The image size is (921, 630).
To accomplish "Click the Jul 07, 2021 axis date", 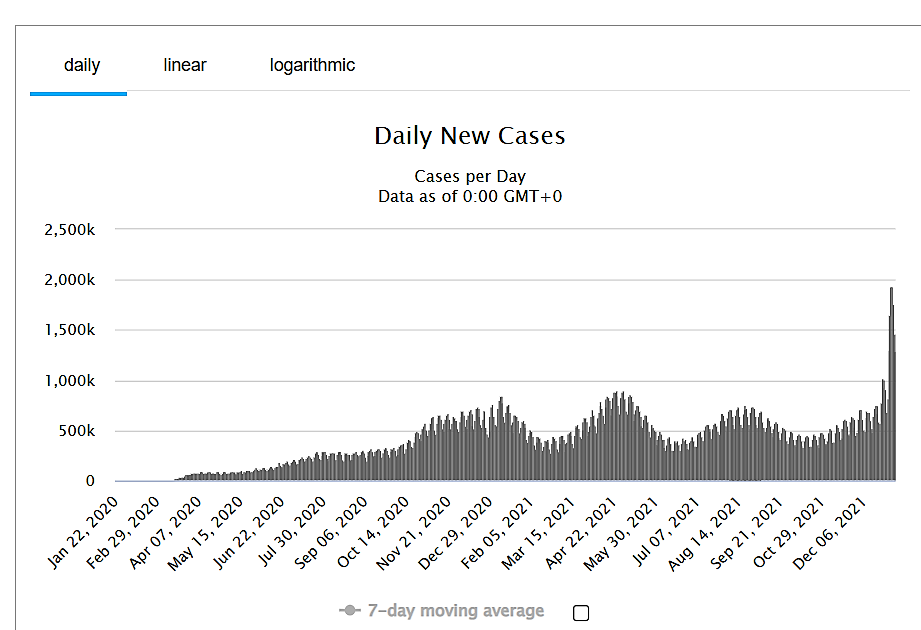I will click(x=666, y=532).
